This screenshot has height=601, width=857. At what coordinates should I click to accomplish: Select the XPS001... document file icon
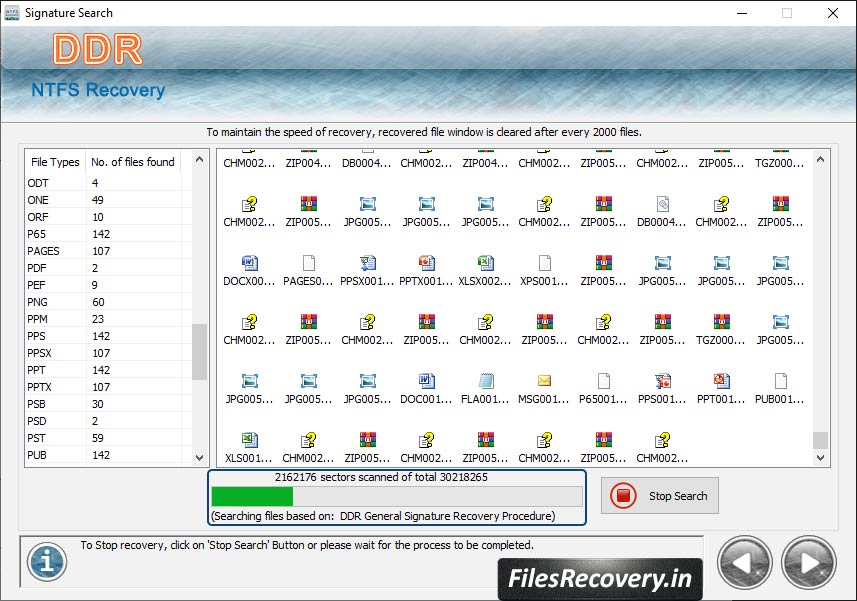[544, 263]
